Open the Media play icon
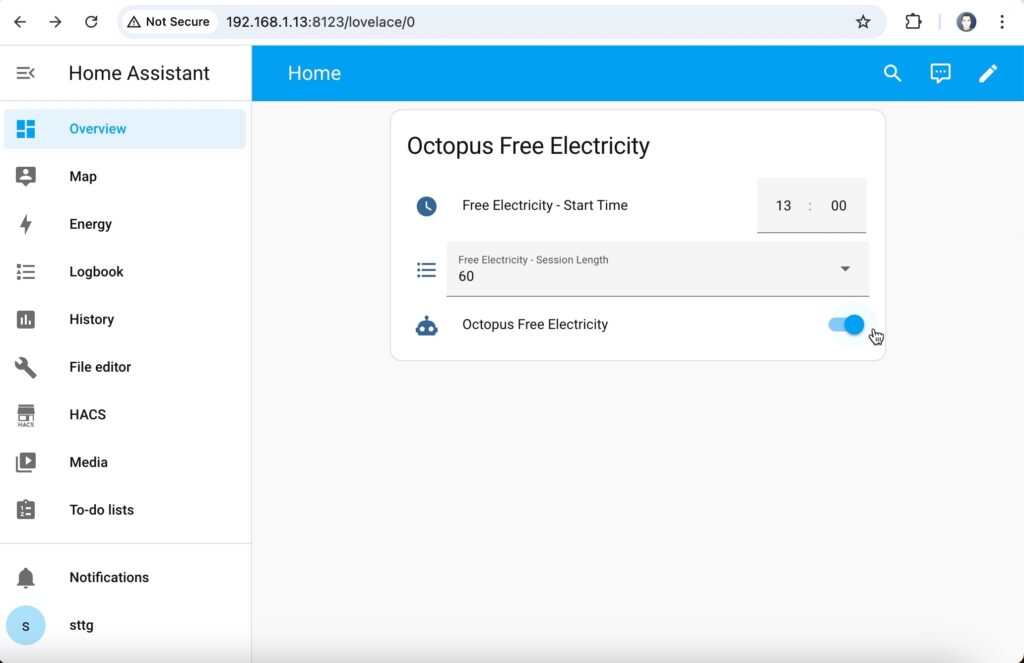The height and width of the screenshot is (663, 1024). pos(25,462)
